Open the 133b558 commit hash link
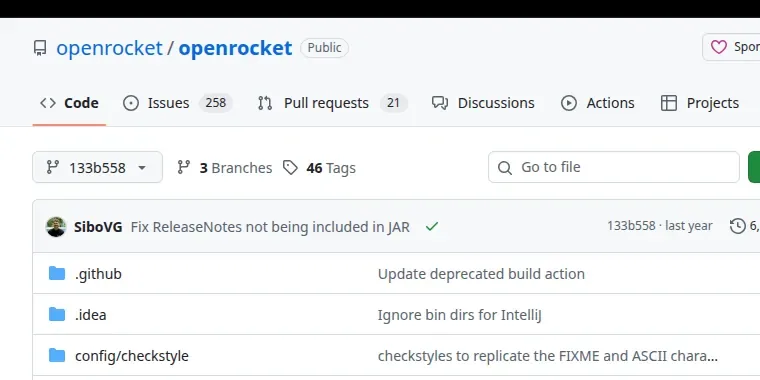 (x=631, y=225)
